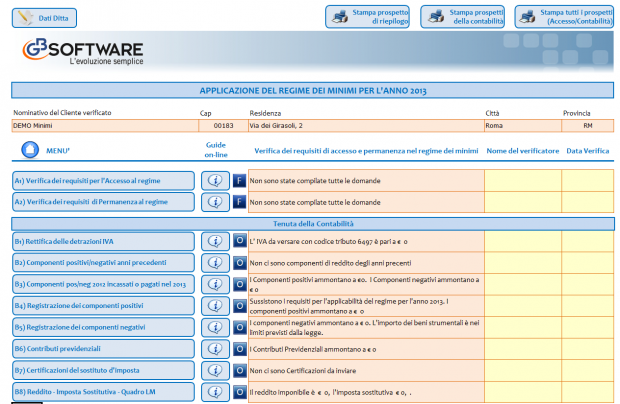Open online guide icon for A1 row
Viewport: 620px width, 404px height.
[x=215, y=181]
